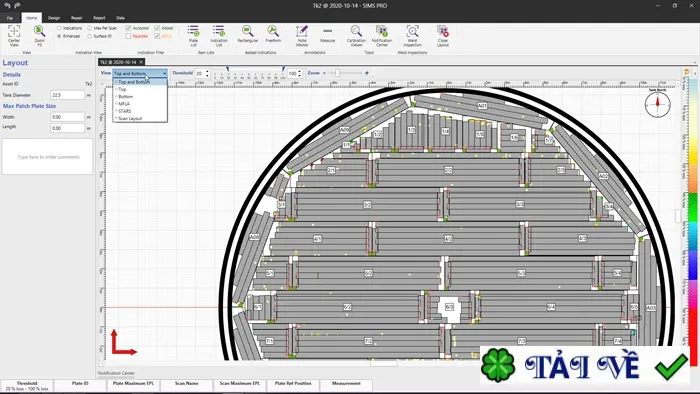The height and width of the screenshot is (394, 700).
Task: Choose Bottom from the View list
Action: pyautogui.click(x=140, y=96)
